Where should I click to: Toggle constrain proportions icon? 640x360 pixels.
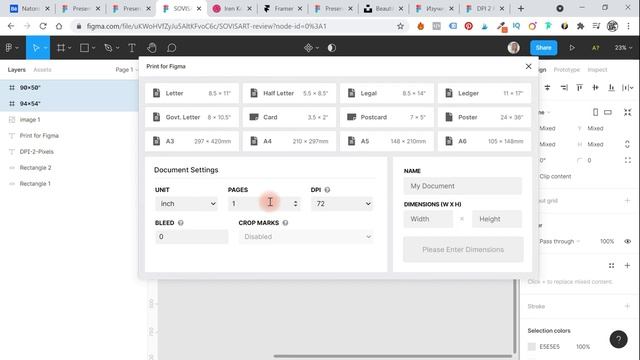(627, 144)
